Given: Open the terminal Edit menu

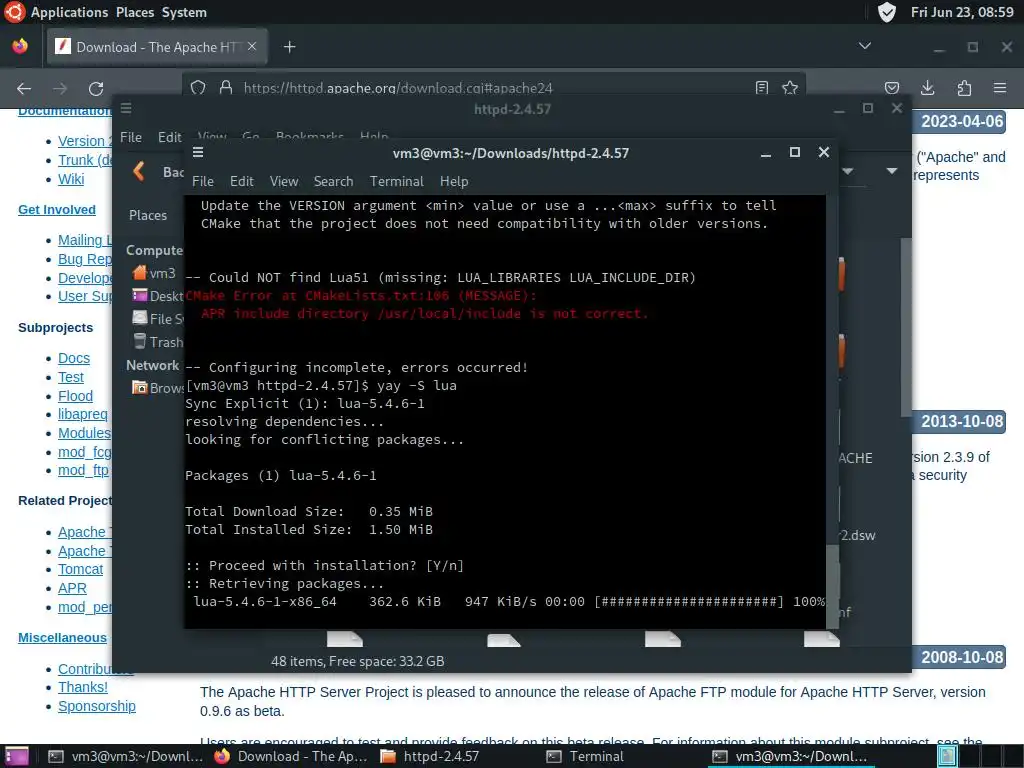Looking at the screenshot, I should [x=242, y=181].
